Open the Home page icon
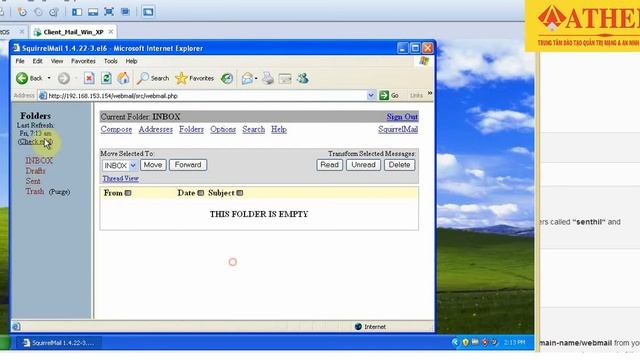 [123, 78]
